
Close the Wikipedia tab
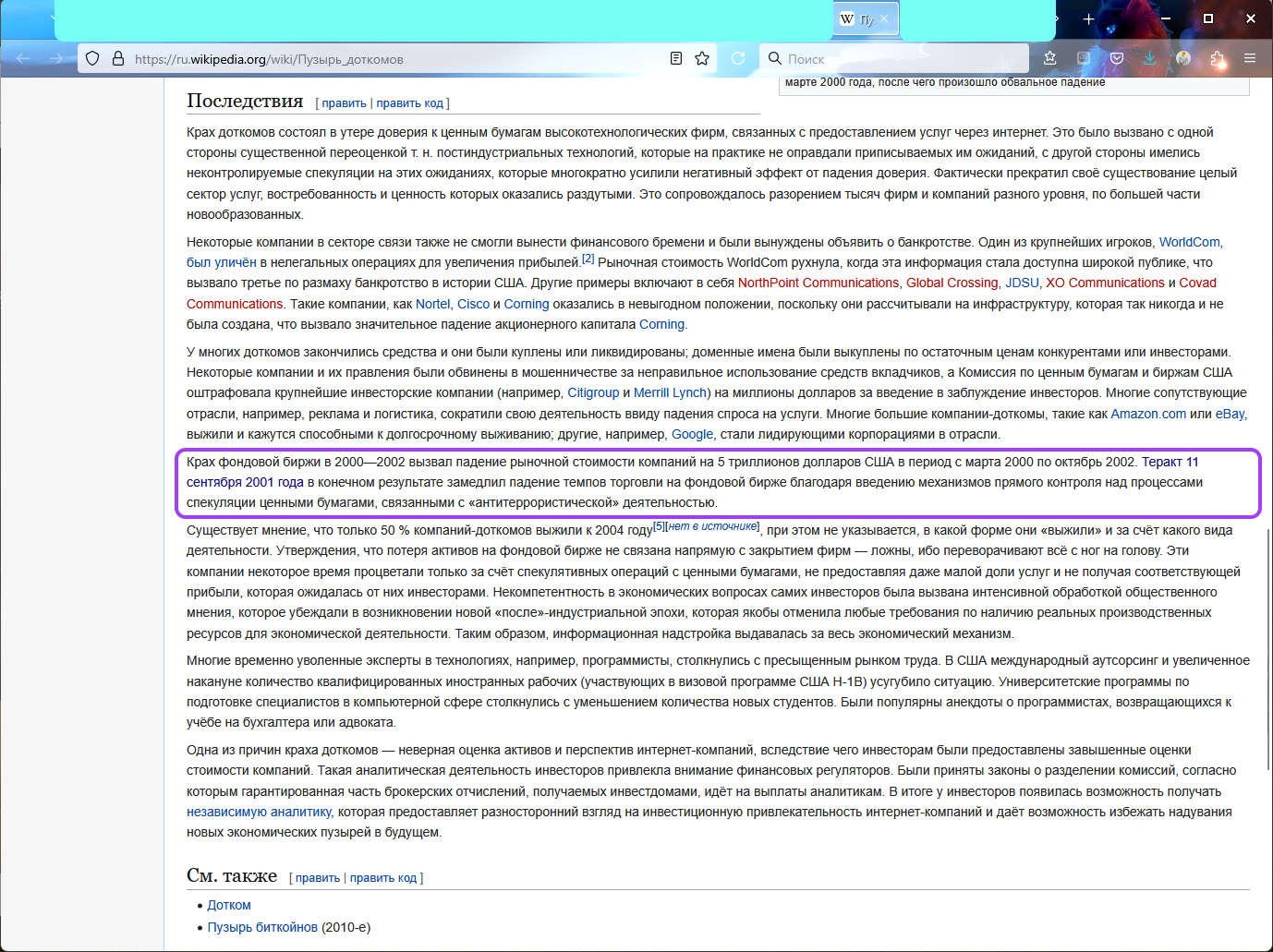[884, 18]
